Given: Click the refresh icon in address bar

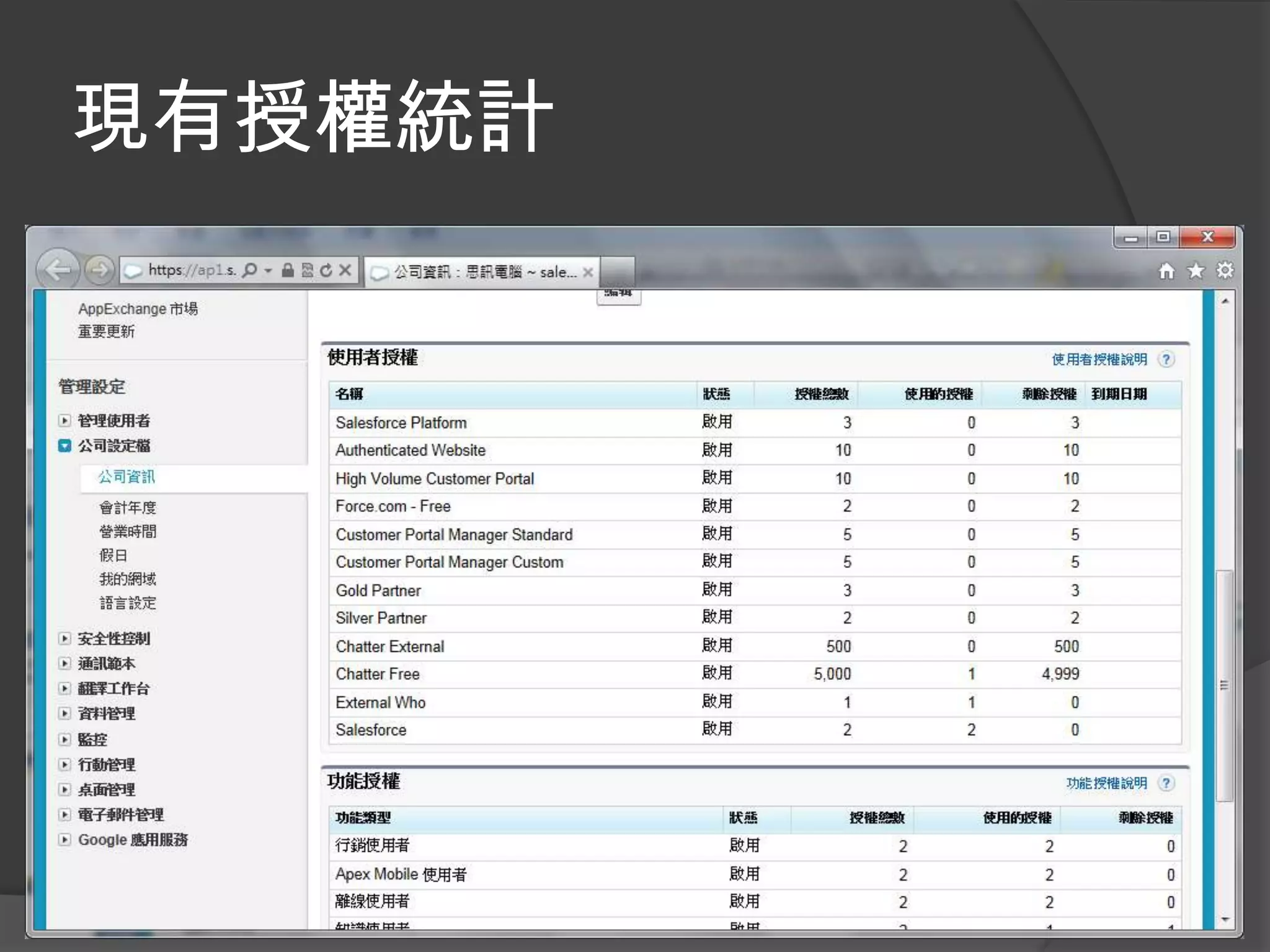Looking at the screenshot, I should (326, 270).
